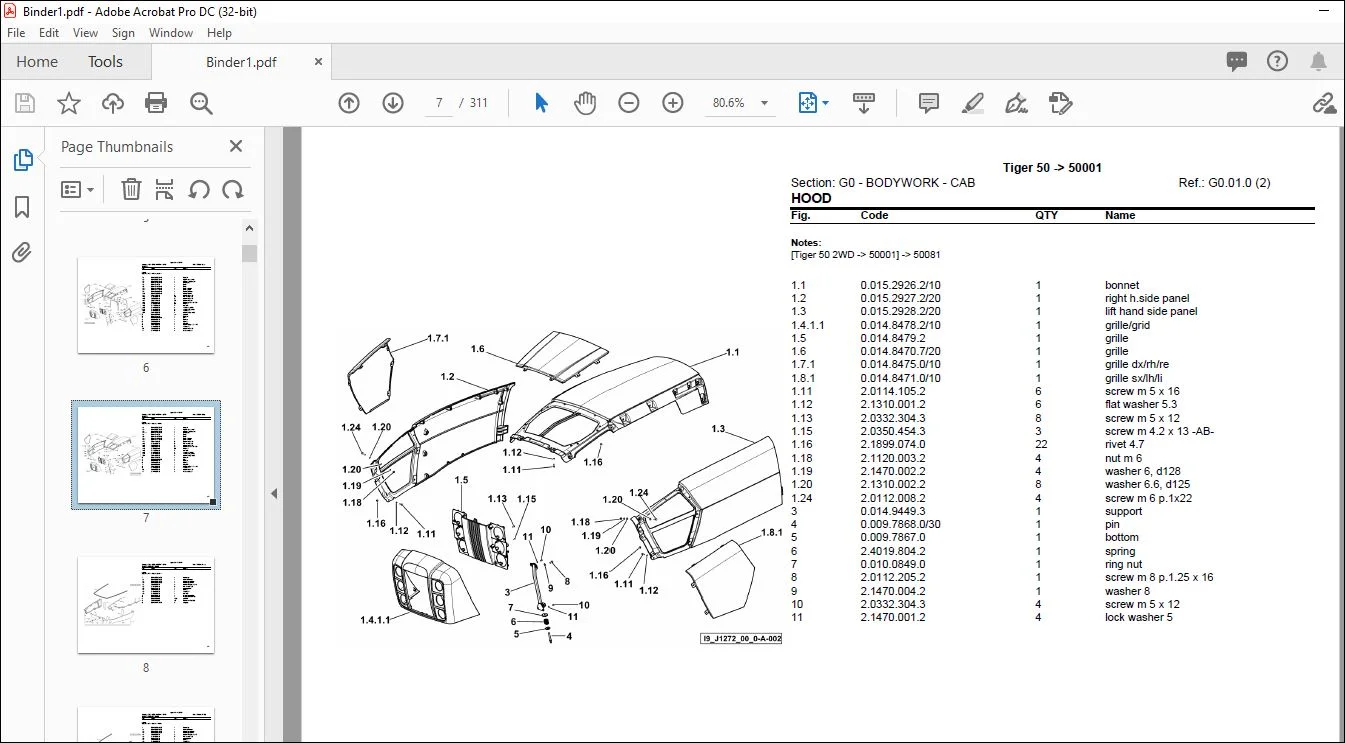Image resolution: width=1345 pixels, height=743 pixels.
Task: Rotate page clockwise in thumbnails panel
Action: point(233,189)
